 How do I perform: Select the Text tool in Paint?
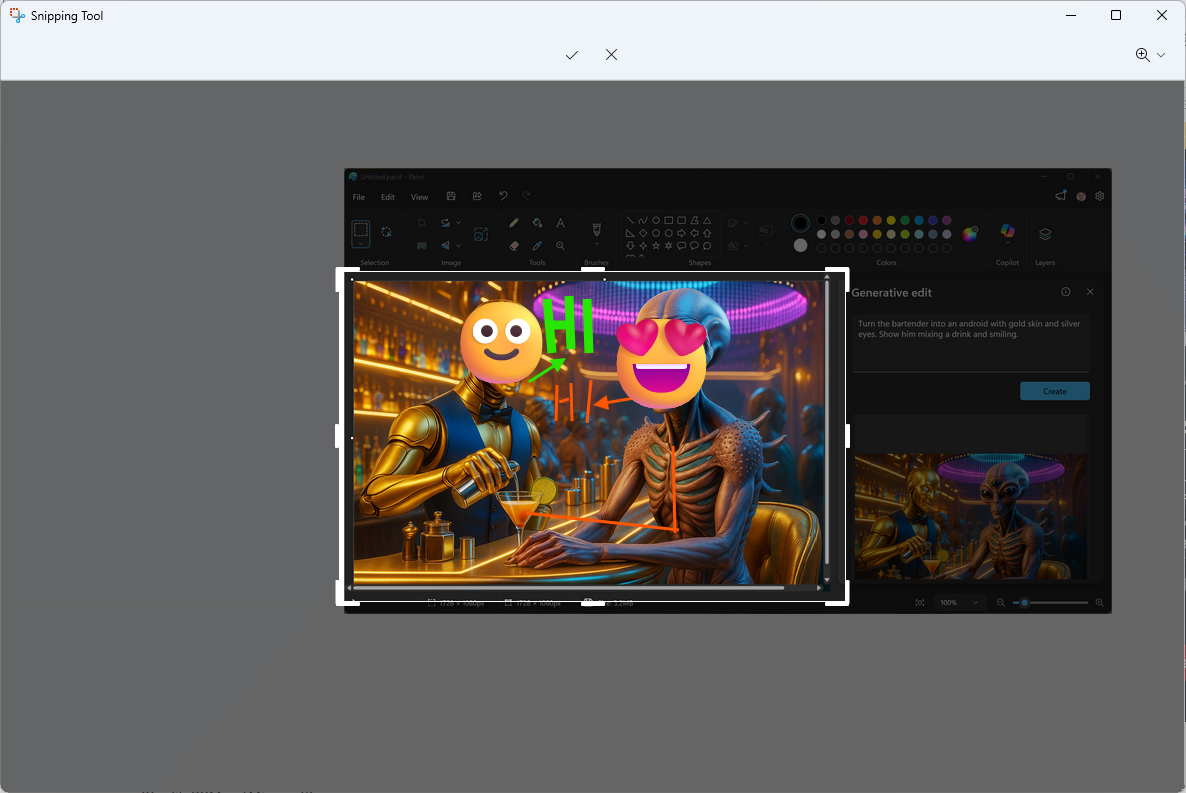tap(560, 223)
